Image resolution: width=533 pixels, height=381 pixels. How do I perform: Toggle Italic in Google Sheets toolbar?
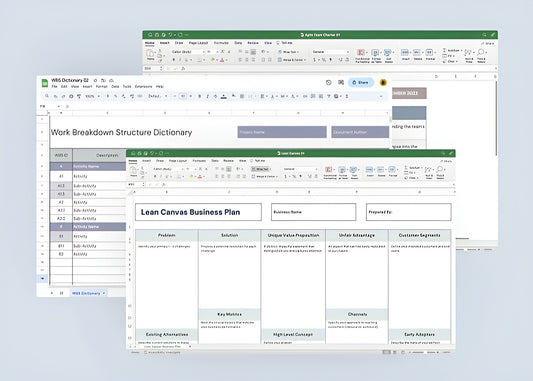pos(207,97)
